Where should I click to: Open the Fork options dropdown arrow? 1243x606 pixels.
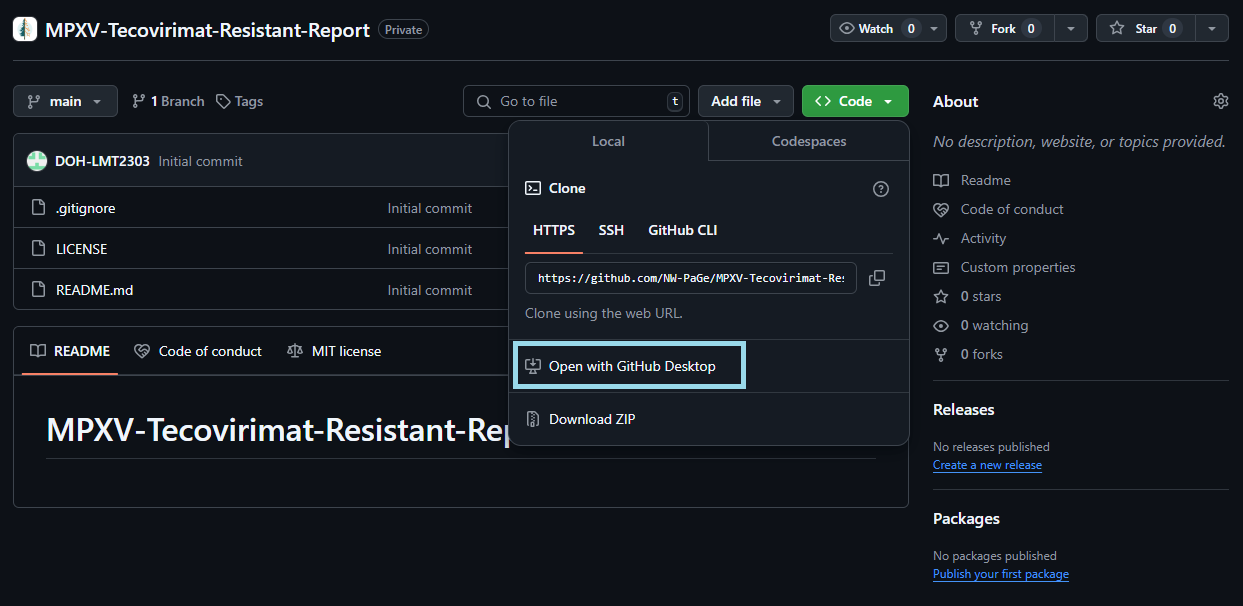pyautogui.click(x=1069, y=28)
